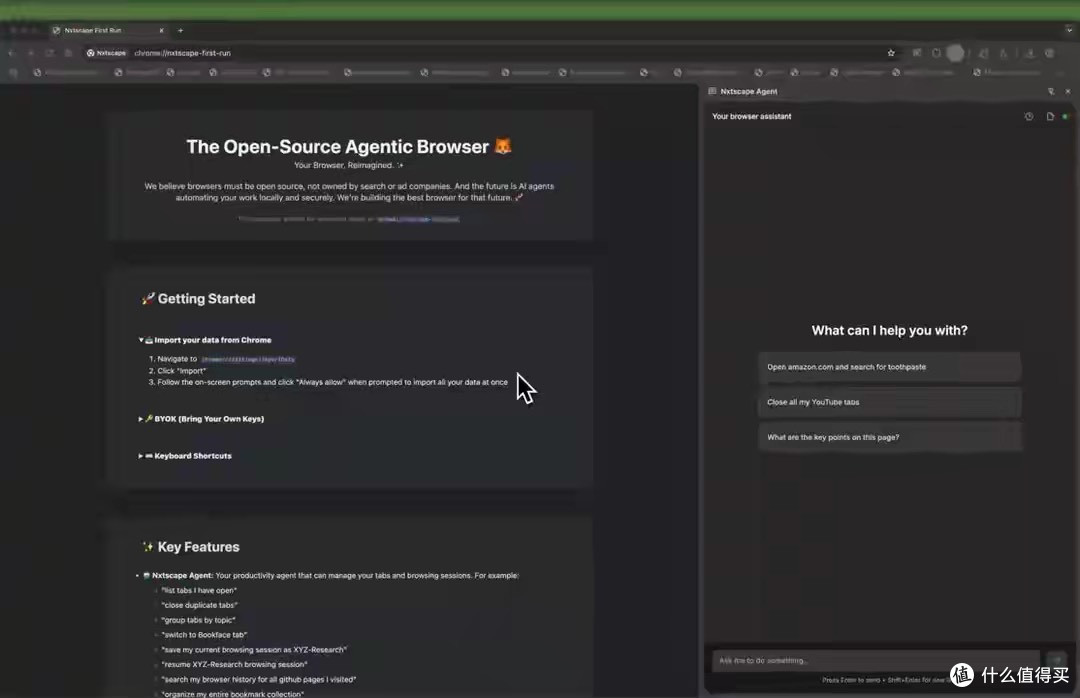
Task: Choose 'Open amazon.com and search for toothpaste' suggestion
Action: click(889, 367)
